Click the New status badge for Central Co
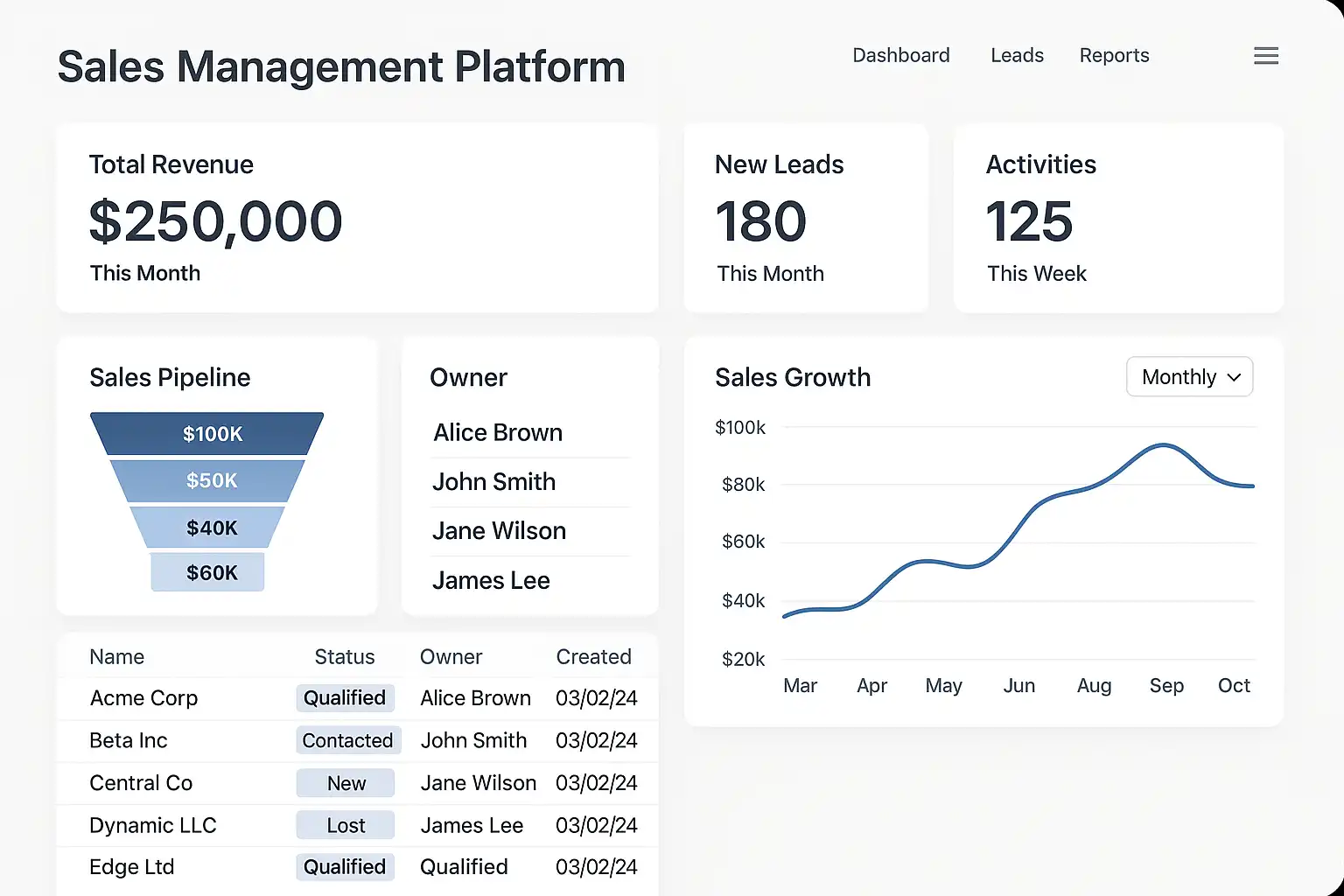Viewport: 1344px width, 896px height. tap(346, 783)
